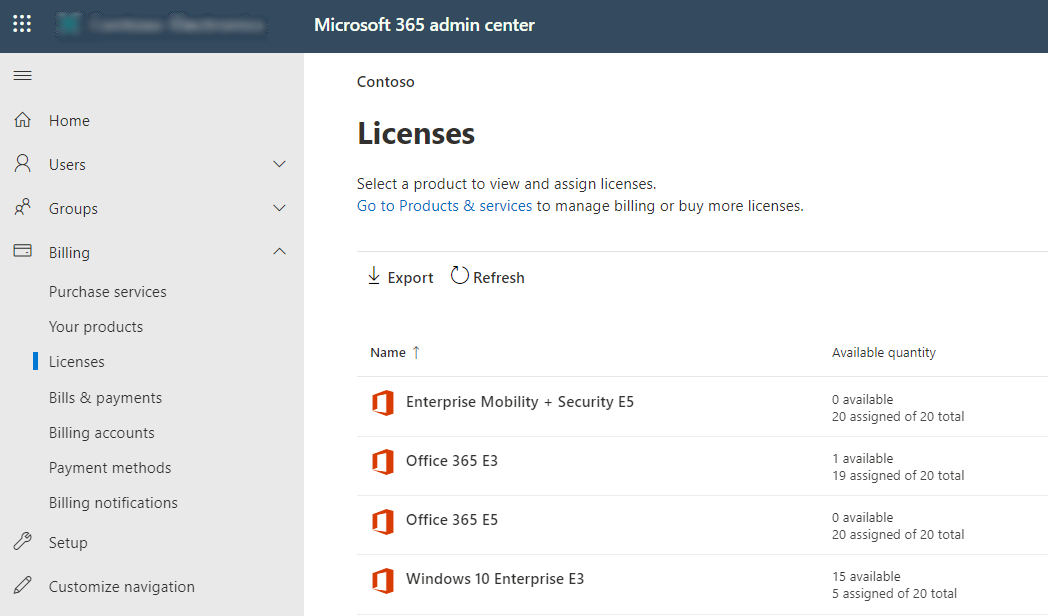Select the Billing card icon
Screen dimensions: 1048x616
click(21, 251)
